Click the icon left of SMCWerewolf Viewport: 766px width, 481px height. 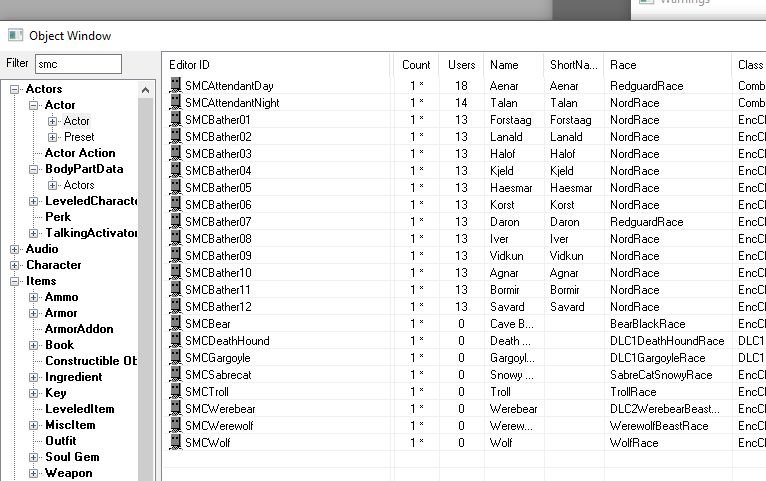tap(175, 425)
